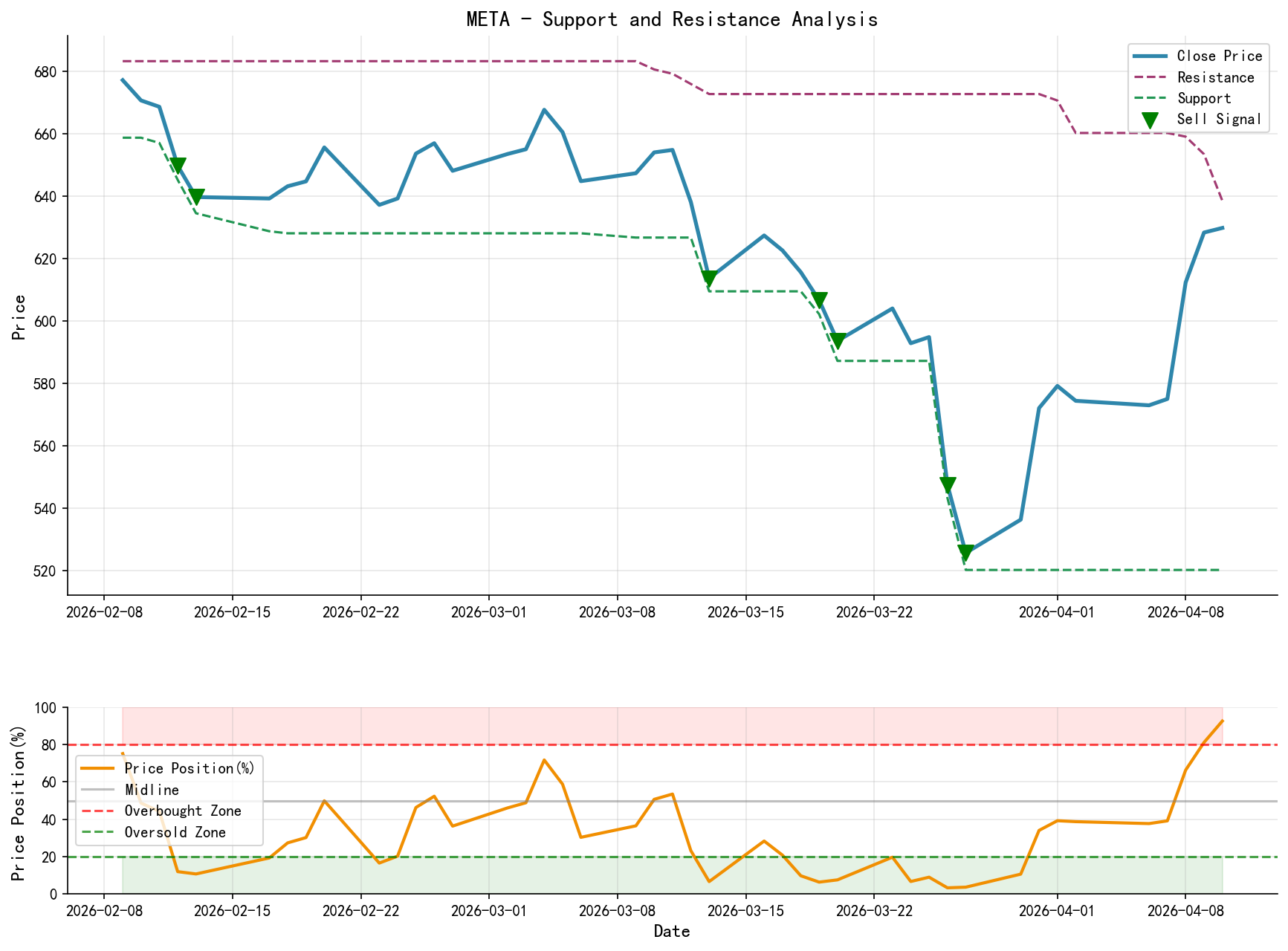The width and height of the screenshot is (1288, 951).
Task: Click the 2026-02-22 date tick on the top chart
Action: 361,611
